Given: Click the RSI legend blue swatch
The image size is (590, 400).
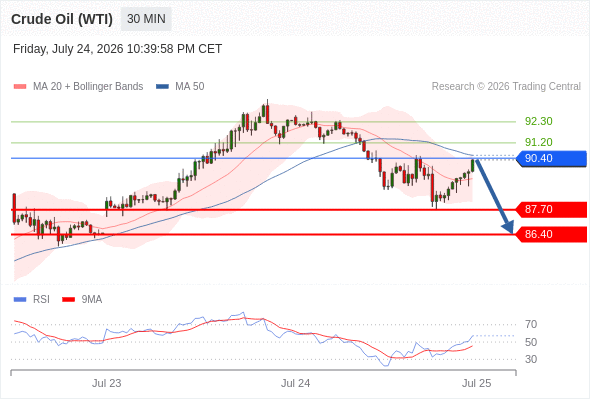Looking at the screenshot, I should coord(20,300).
